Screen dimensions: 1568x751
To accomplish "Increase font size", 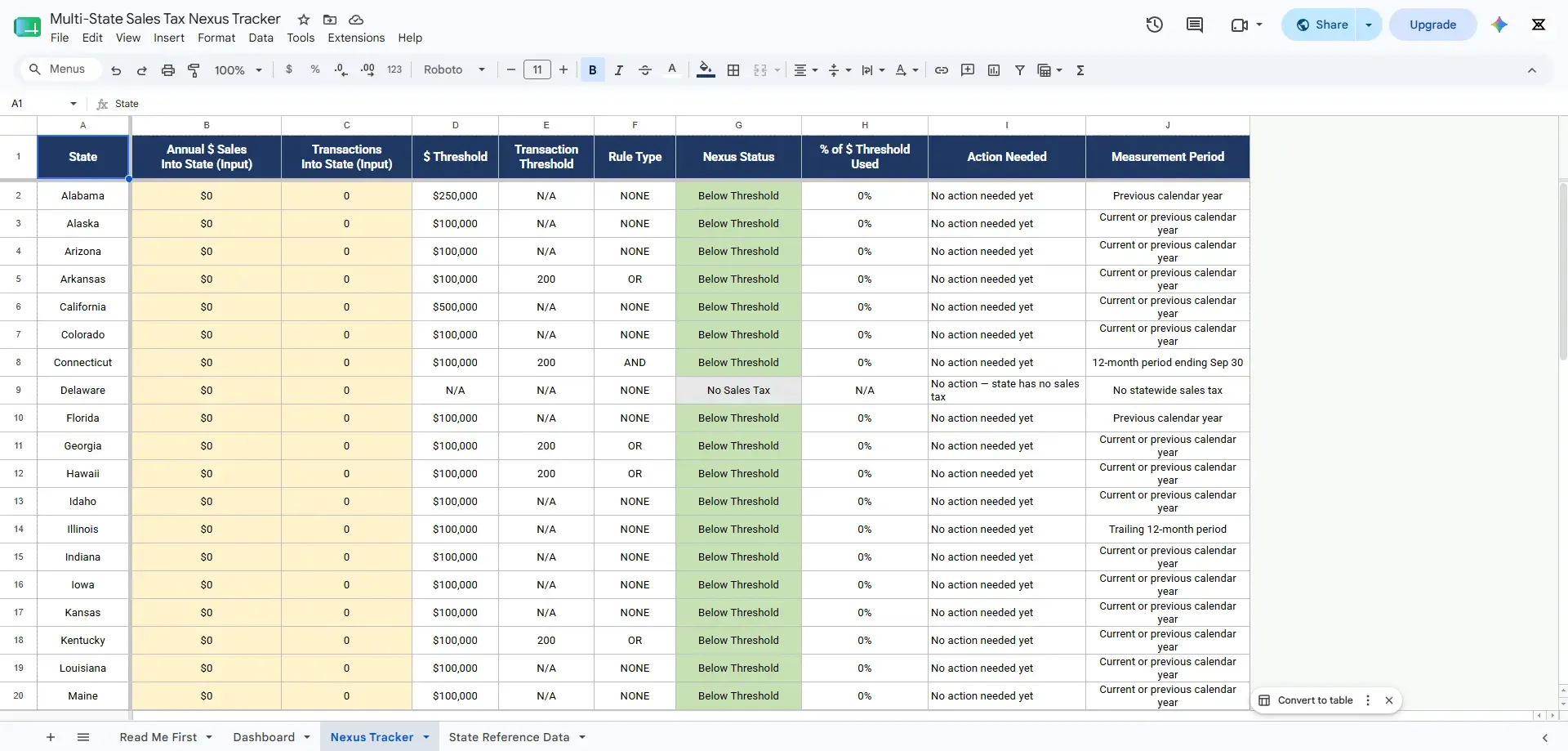I will click(x=563, y=70).
